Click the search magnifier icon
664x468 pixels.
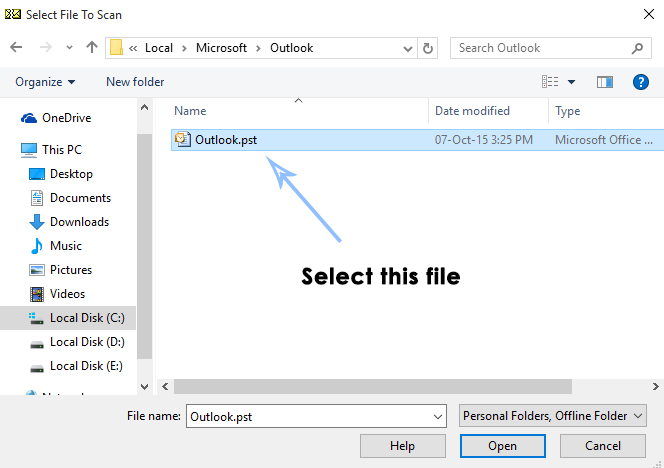637,48
